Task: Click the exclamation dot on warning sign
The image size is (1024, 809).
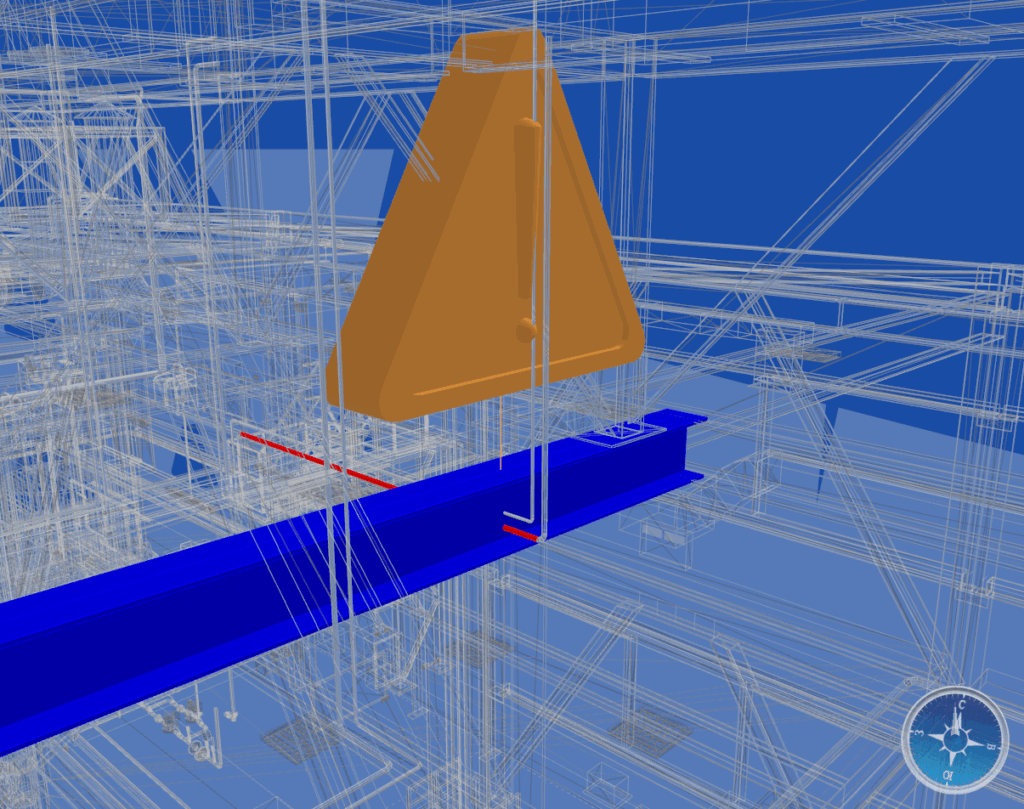Action: 525,329
